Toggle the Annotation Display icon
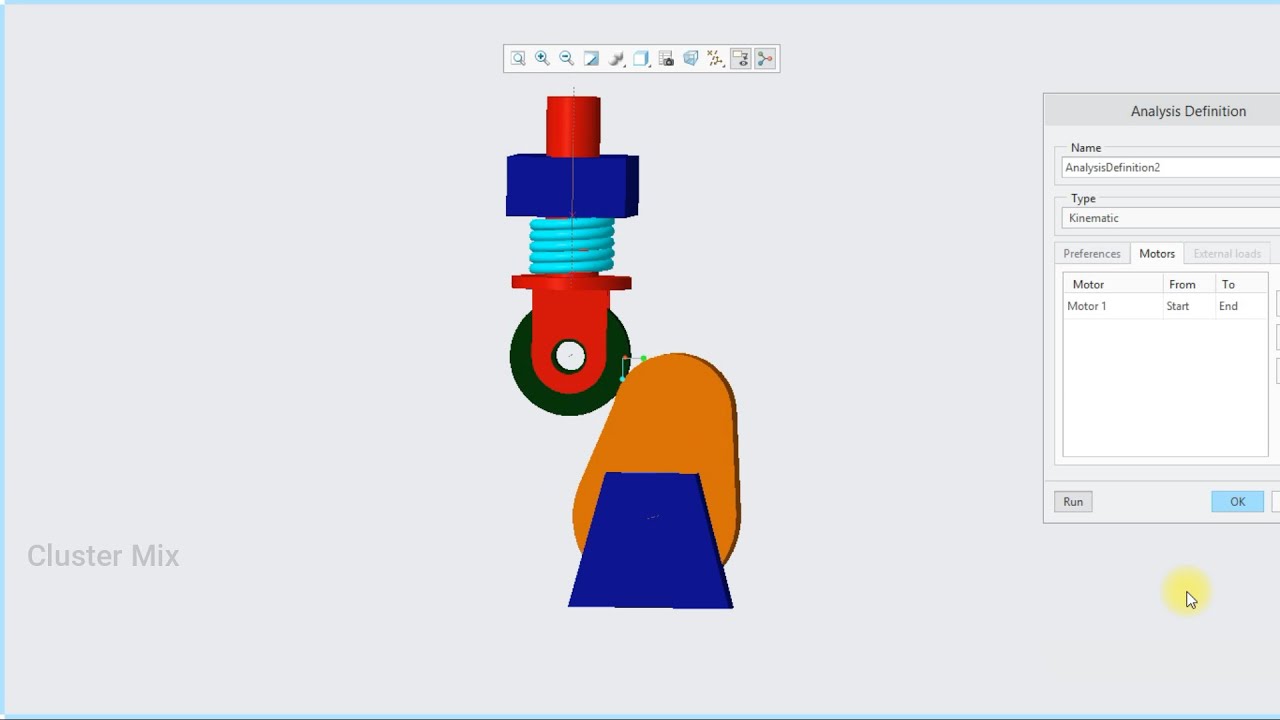Screen dimensions: 1280x720 pos(740,59)
